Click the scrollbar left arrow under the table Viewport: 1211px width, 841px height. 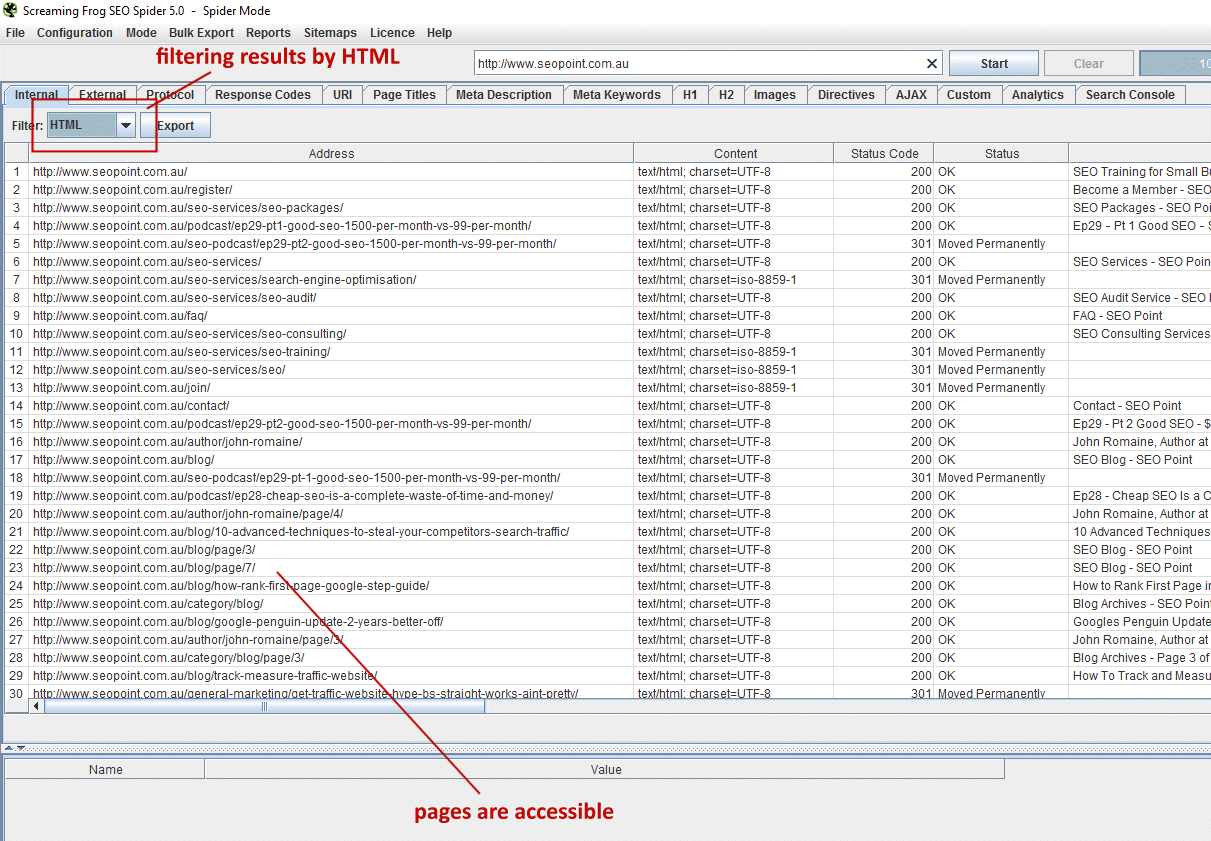[x=37, y=706]
